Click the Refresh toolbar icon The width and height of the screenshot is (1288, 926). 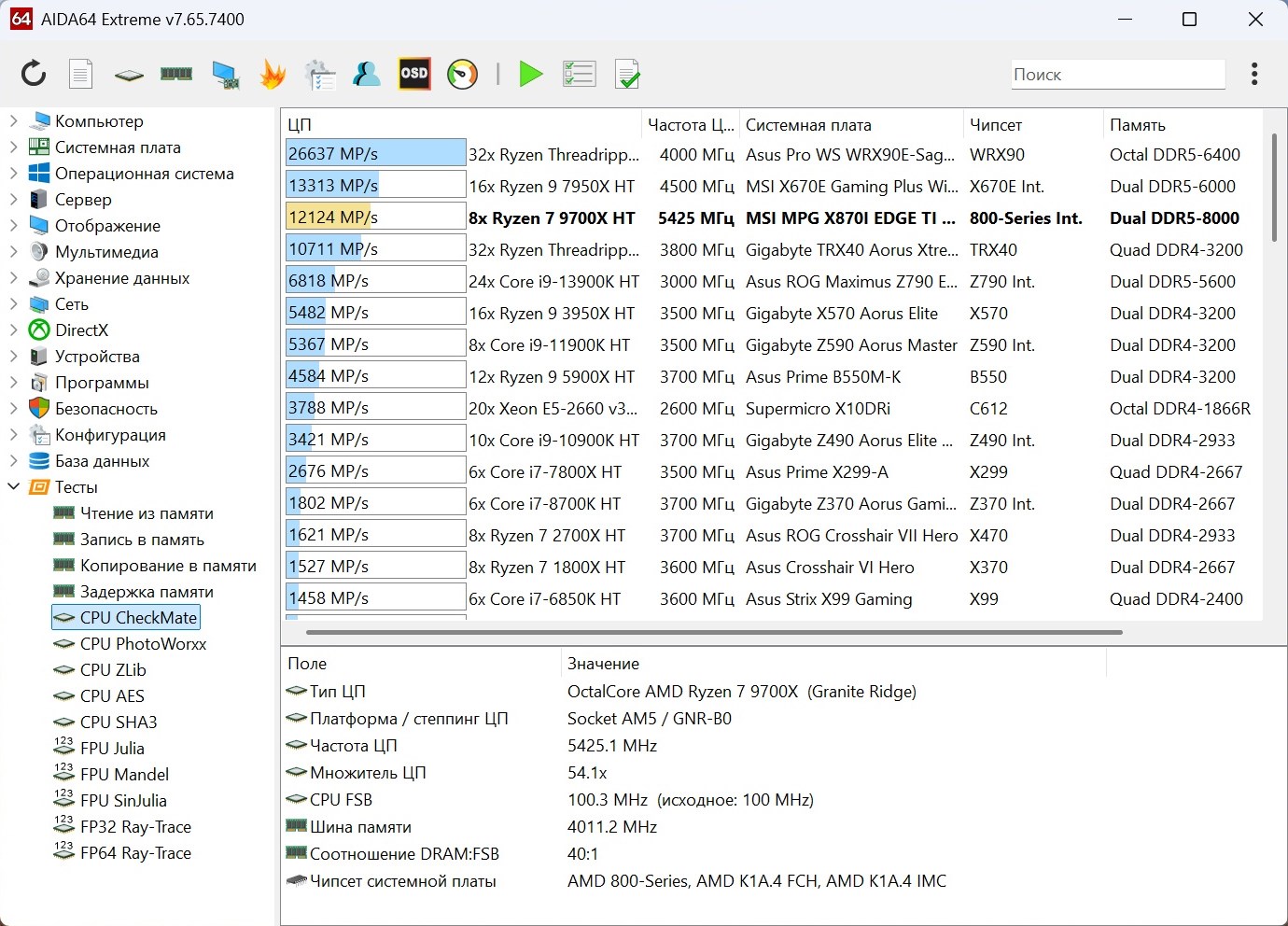(34, 74)
